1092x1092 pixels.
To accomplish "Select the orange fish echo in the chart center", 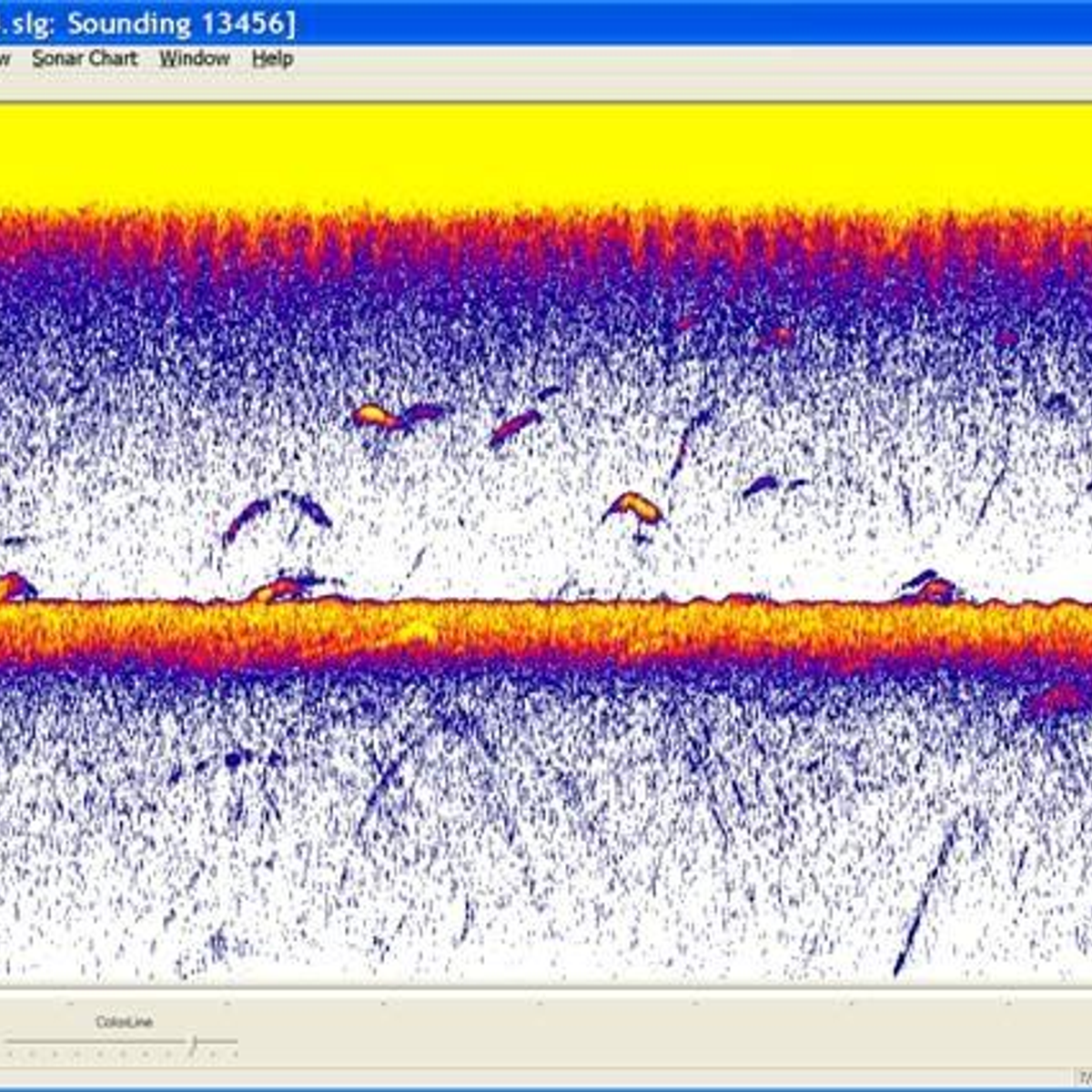I will (637, 505).
